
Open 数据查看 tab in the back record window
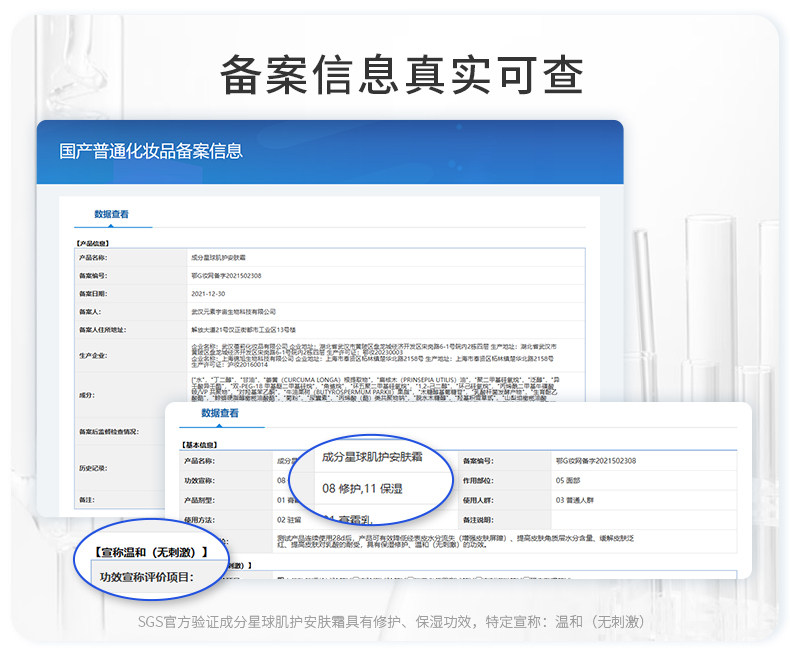(x=111, y=214)
